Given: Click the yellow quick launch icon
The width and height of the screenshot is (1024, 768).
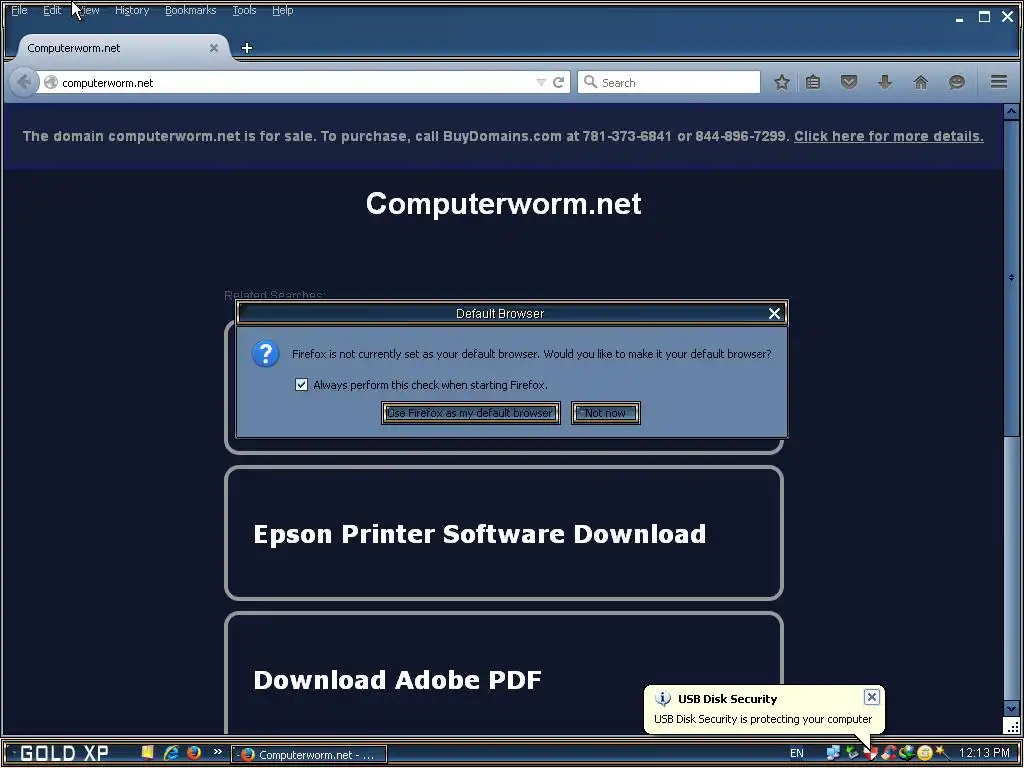Looking at the screenshot, I should tap(148, 753).
